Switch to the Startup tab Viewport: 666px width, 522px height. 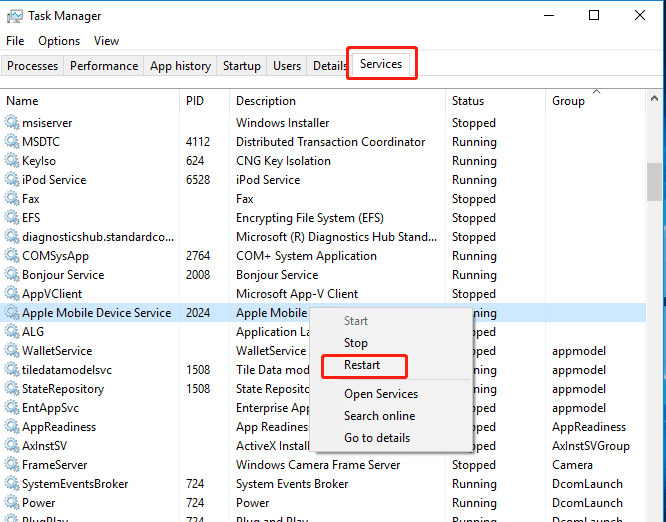coord(242,66)
